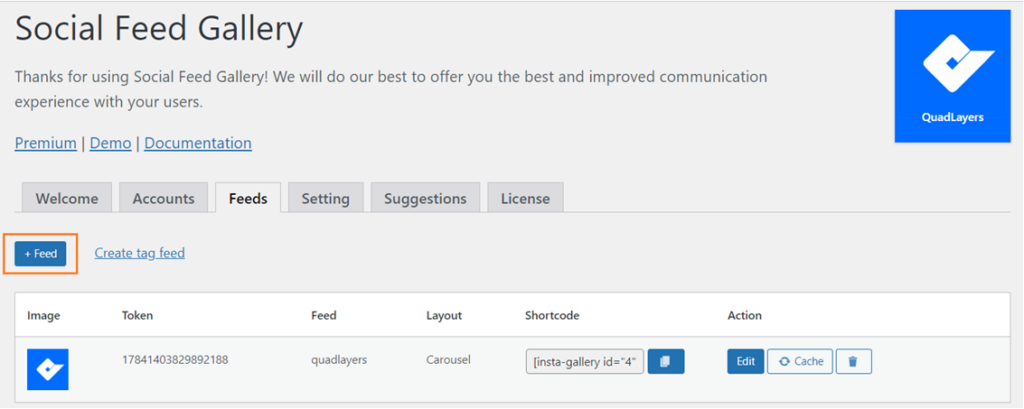
Task: Click the token number 17841403829892188
Action: coord(175,359)
